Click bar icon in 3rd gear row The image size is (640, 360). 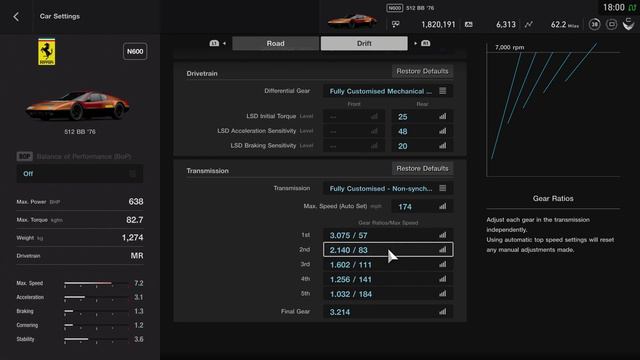(442, 264)
